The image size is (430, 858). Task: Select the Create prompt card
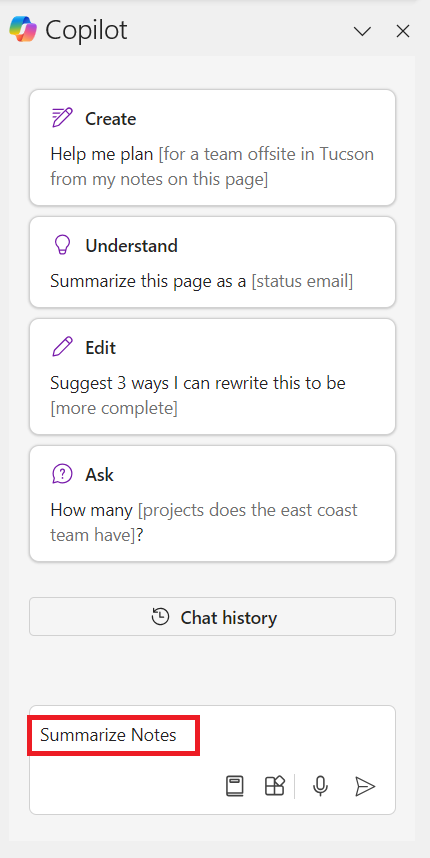tap(212, 148)
